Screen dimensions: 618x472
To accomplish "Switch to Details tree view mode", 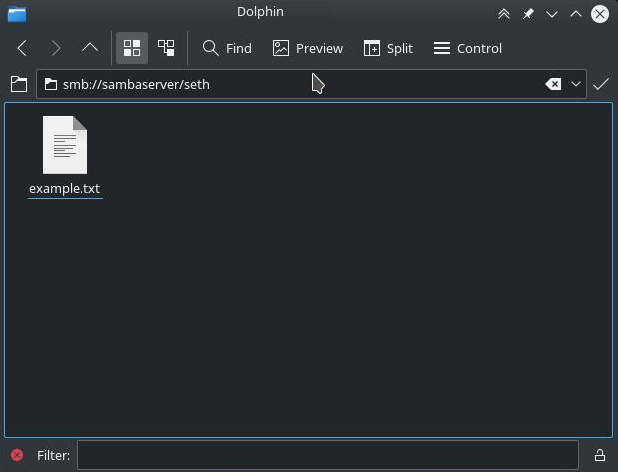I will click(x=166, y=48).
